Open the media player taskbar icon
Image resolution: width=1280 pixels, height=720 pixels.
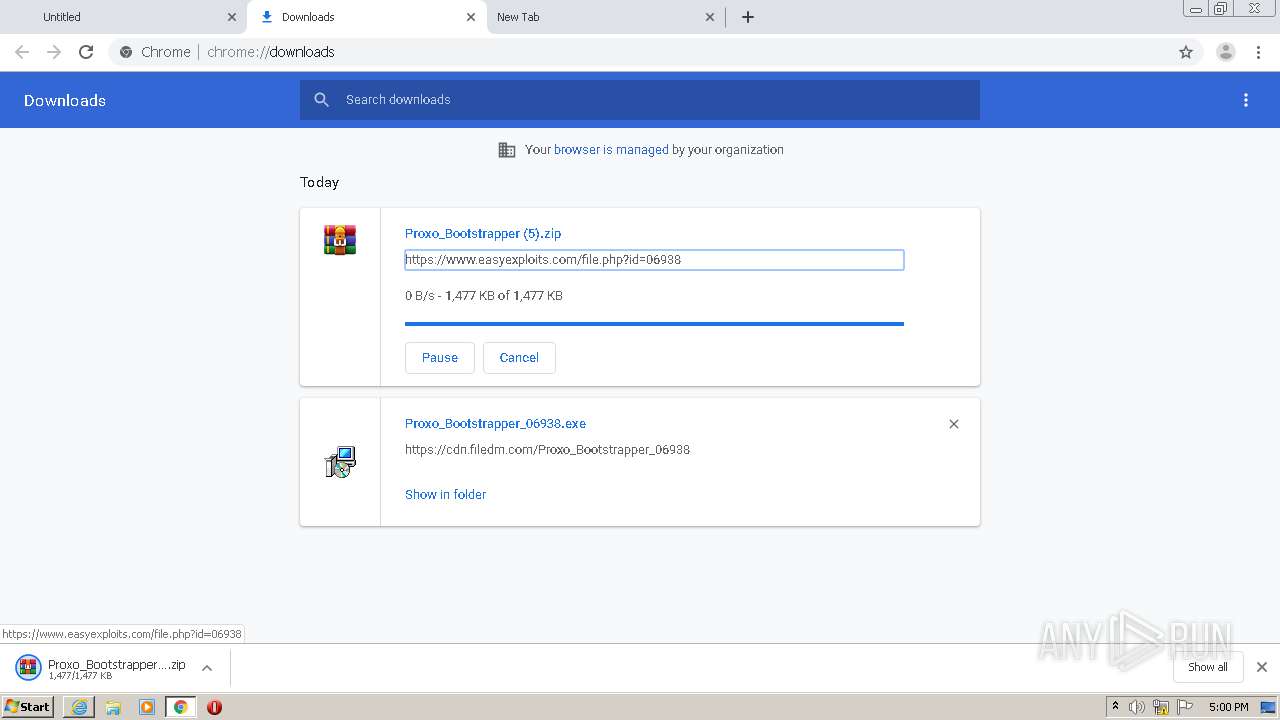coord(147,707)
